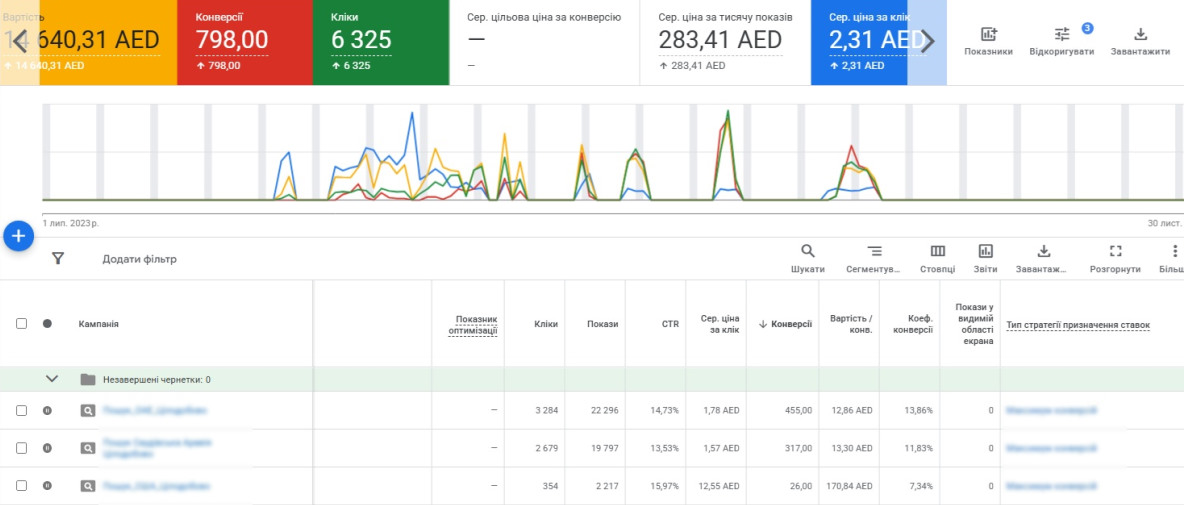Click the Кліки column header
The width and height of the screenshot is (1184, 505).
tap(545, 324)
